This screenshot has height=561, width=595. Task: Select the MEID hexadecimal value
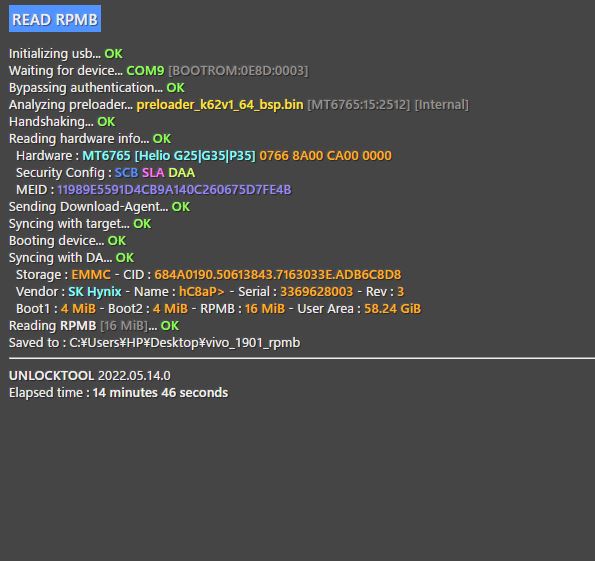click(174, 190)
